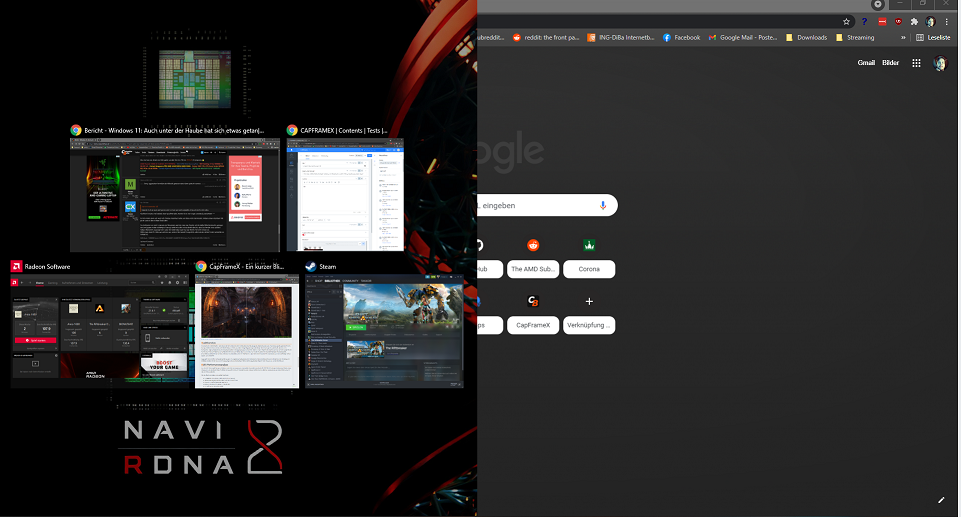Open the reddit front page bookmark

[546, 37]
